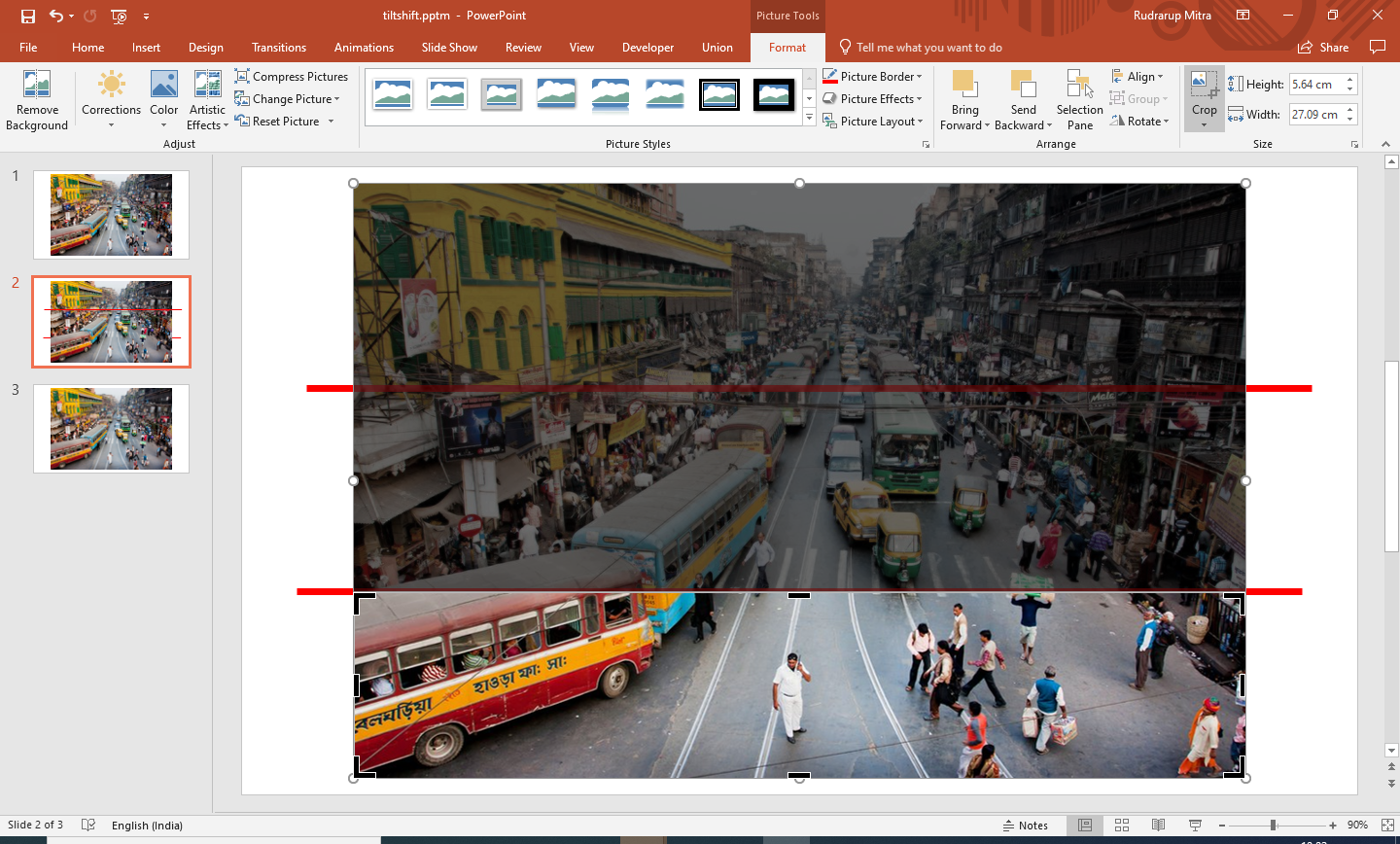Apply first picture style thumbnail
The width and height of the screenshot is (1400, 844).
pos(393,94)
